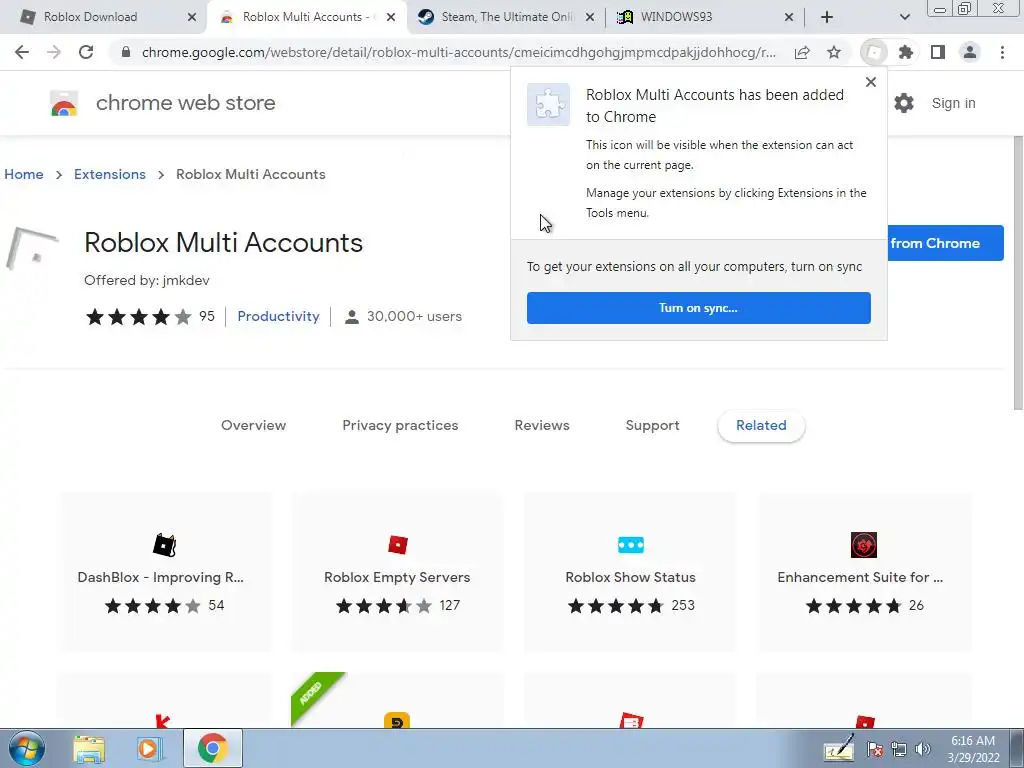Go to Extensions breadcrumb link
This screenshot has height=768, width=1024.
110,174
